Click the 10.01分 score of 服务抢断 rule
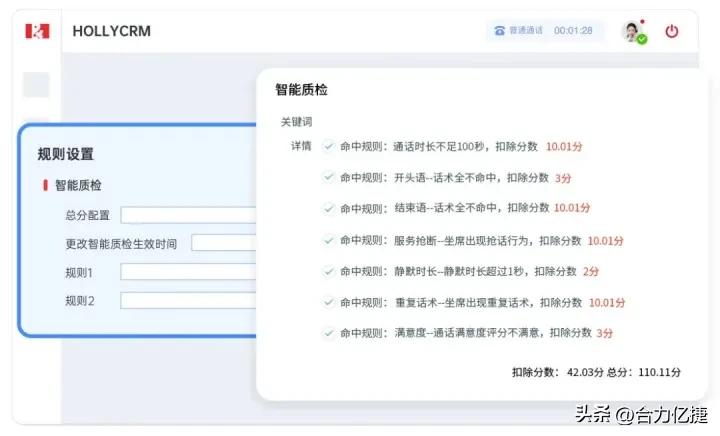 coord(606,240)
